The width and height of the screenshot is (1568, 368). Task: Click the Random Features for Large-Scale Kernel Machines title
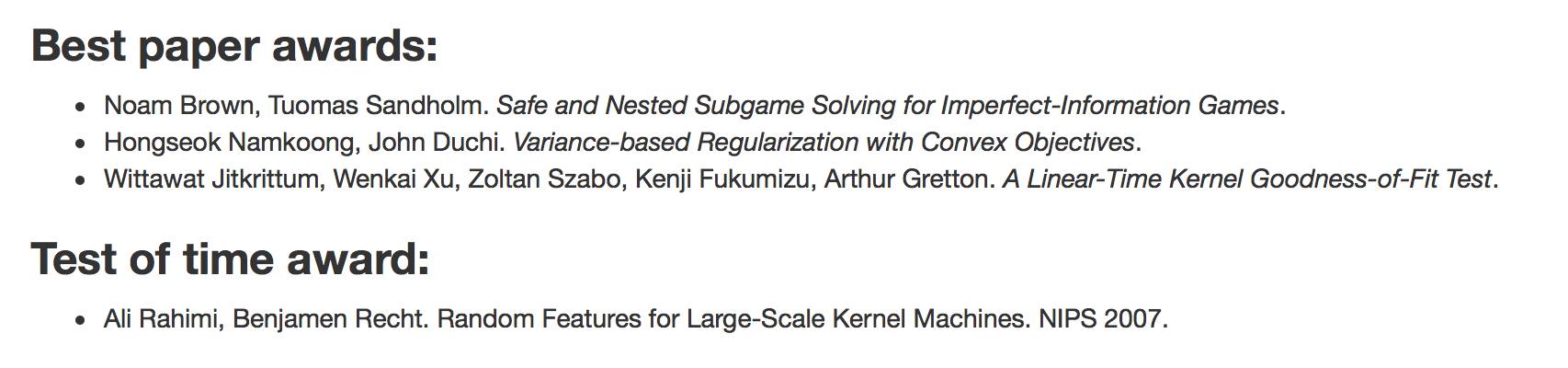pyautogui.click(x=733, y=319)
